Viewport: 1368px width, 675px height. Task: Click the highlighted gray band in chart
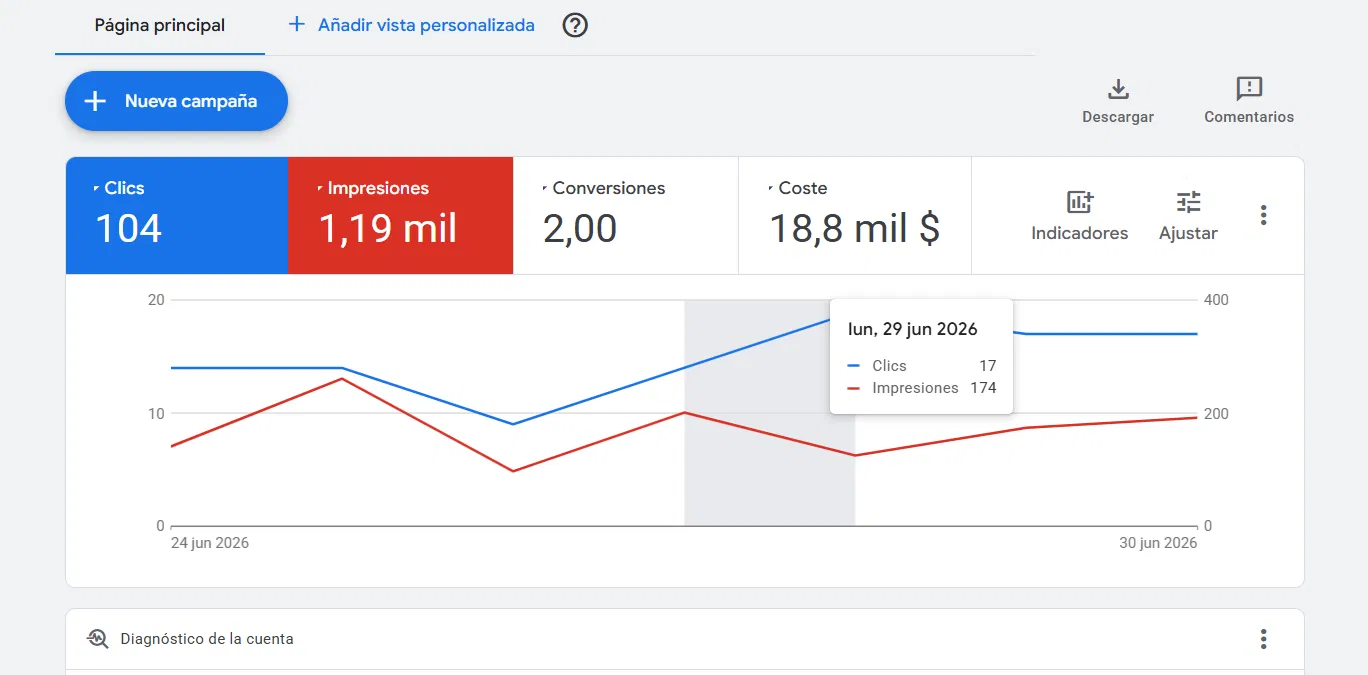click(769, 412)
